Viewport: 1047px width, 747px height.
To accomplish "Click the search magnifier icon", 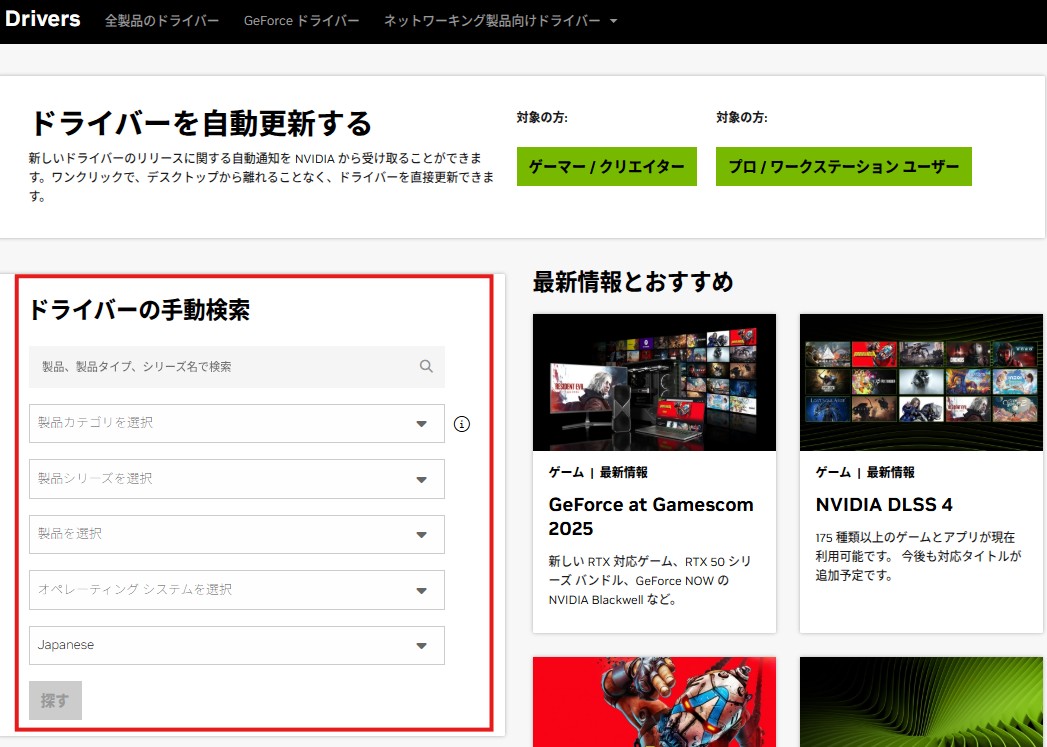I will coord(426,367).
